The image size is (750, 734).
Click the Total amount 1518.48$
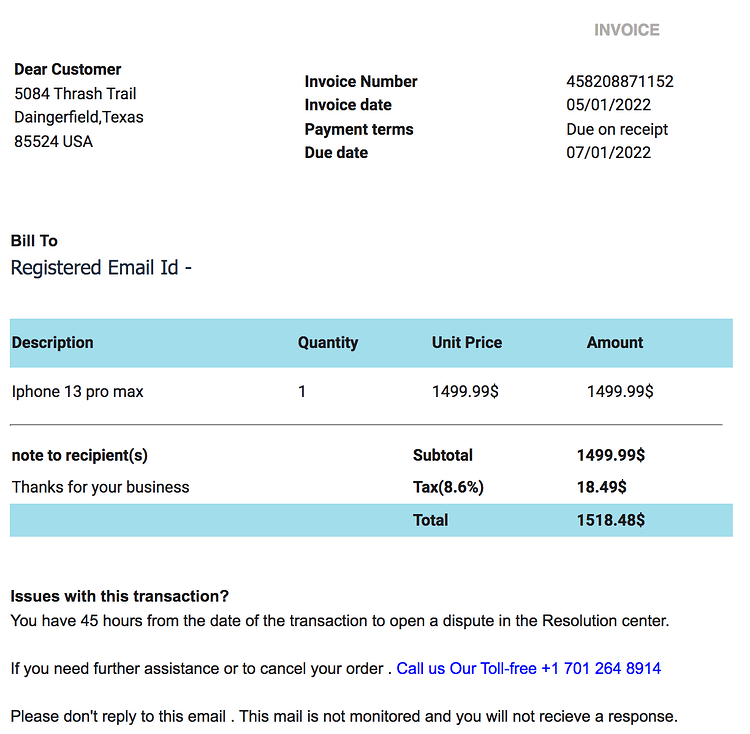pyautogui.click(x=611, y=520)
